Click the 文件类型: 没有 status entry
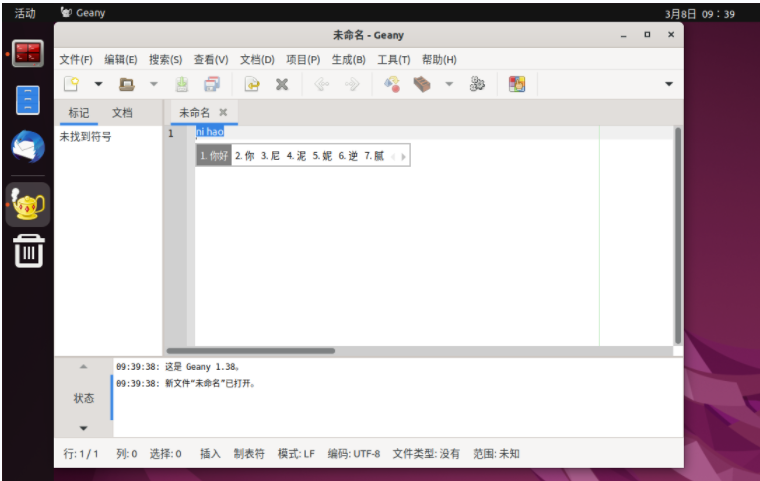760x481 pixels. tap(426, 454)
